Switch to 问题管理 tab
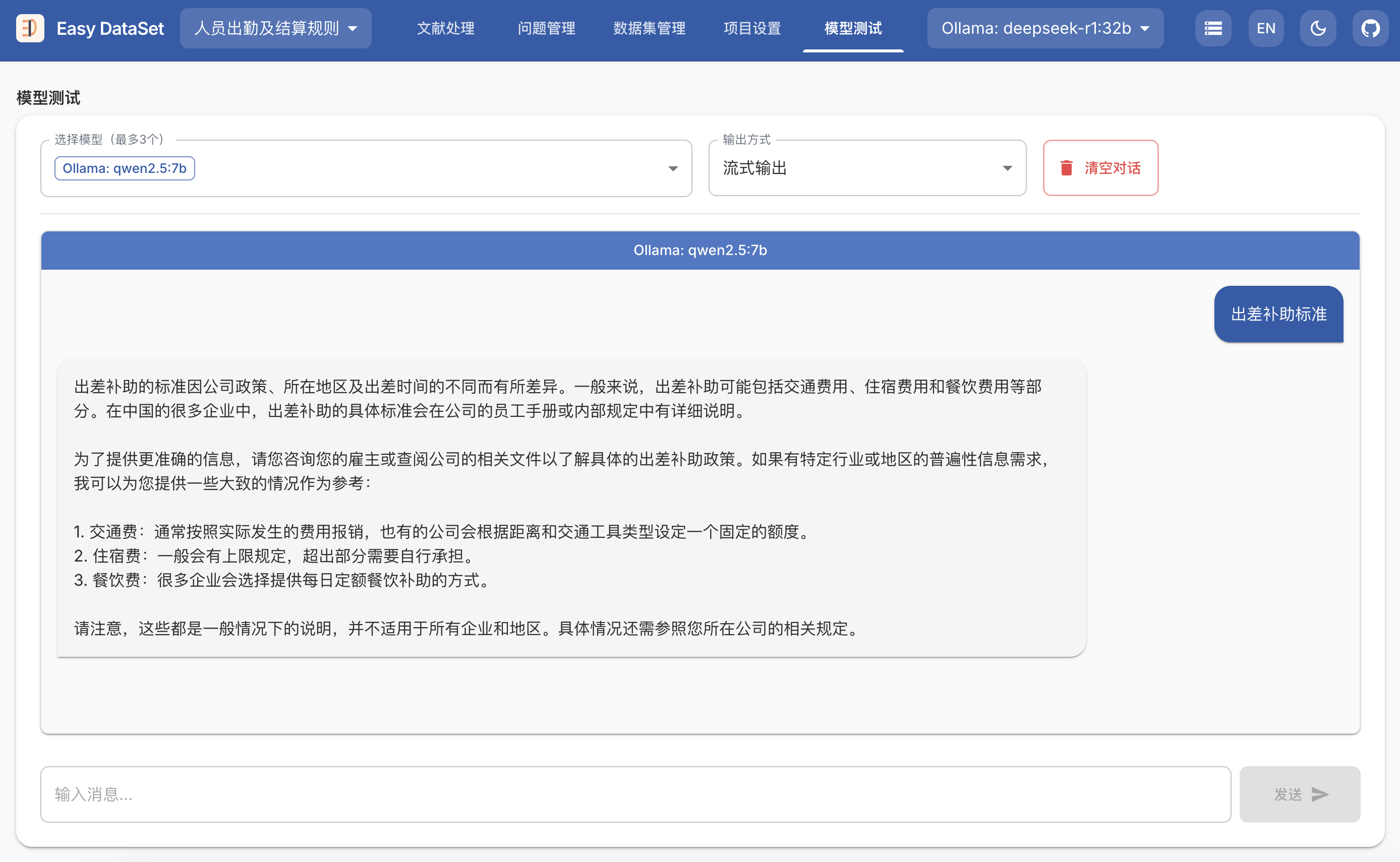The height and width of the screenshot is (862, 1400). click(x=546, y=28)
